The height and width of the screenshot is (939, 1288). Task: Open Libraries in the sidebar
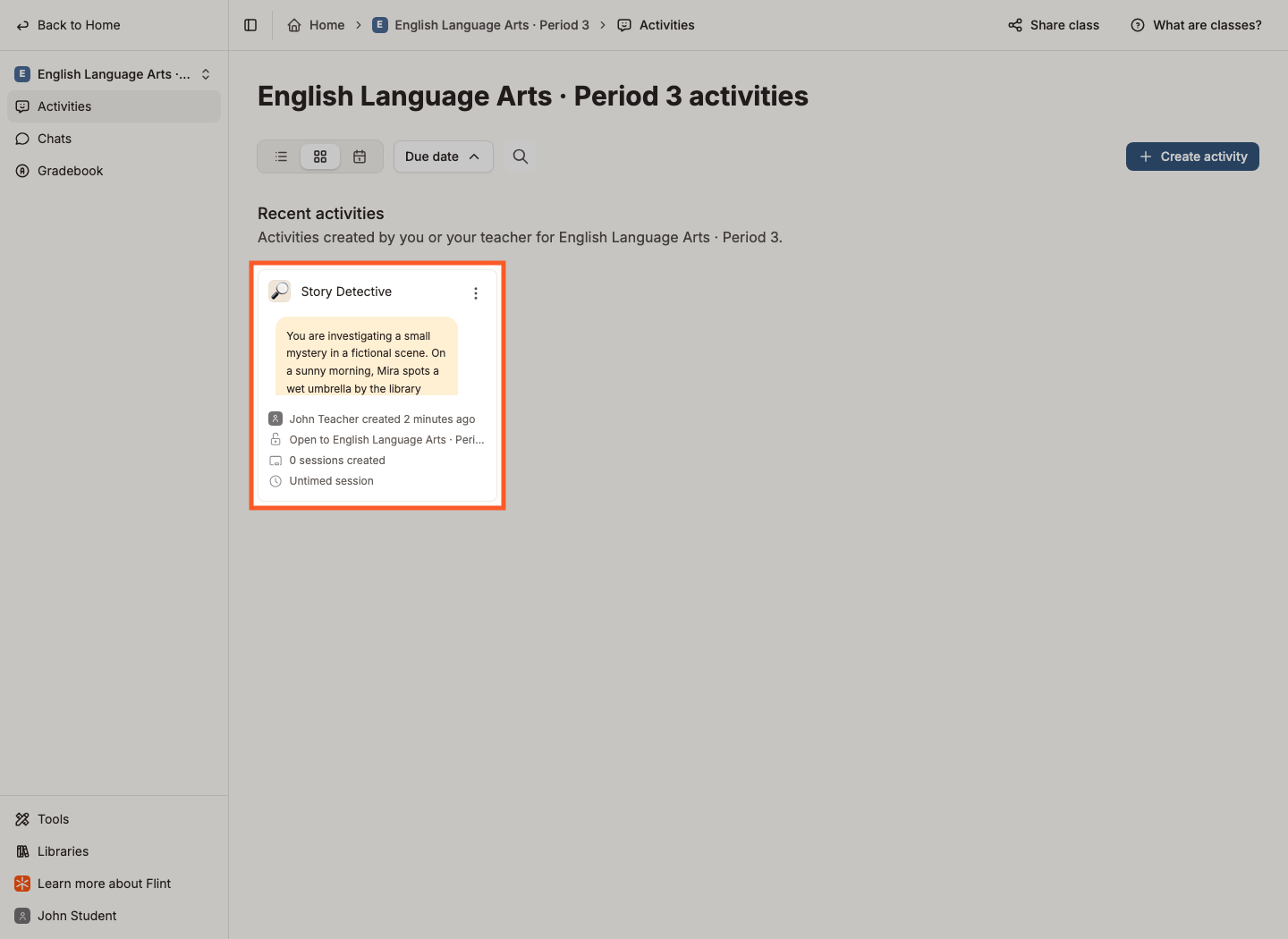tap(114, 851)
